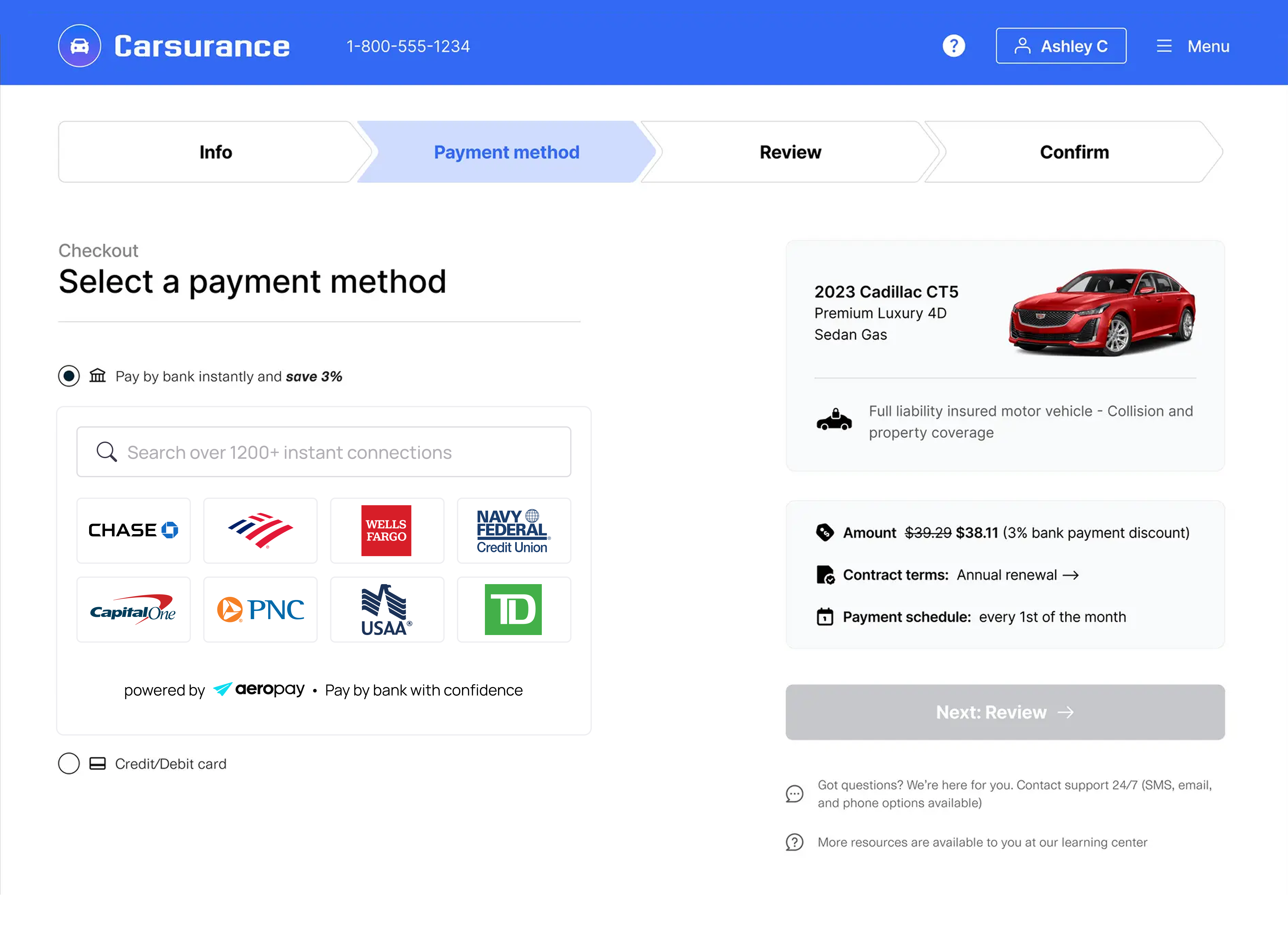Click the user profile icon beside Ashley C

point(1022,46)
